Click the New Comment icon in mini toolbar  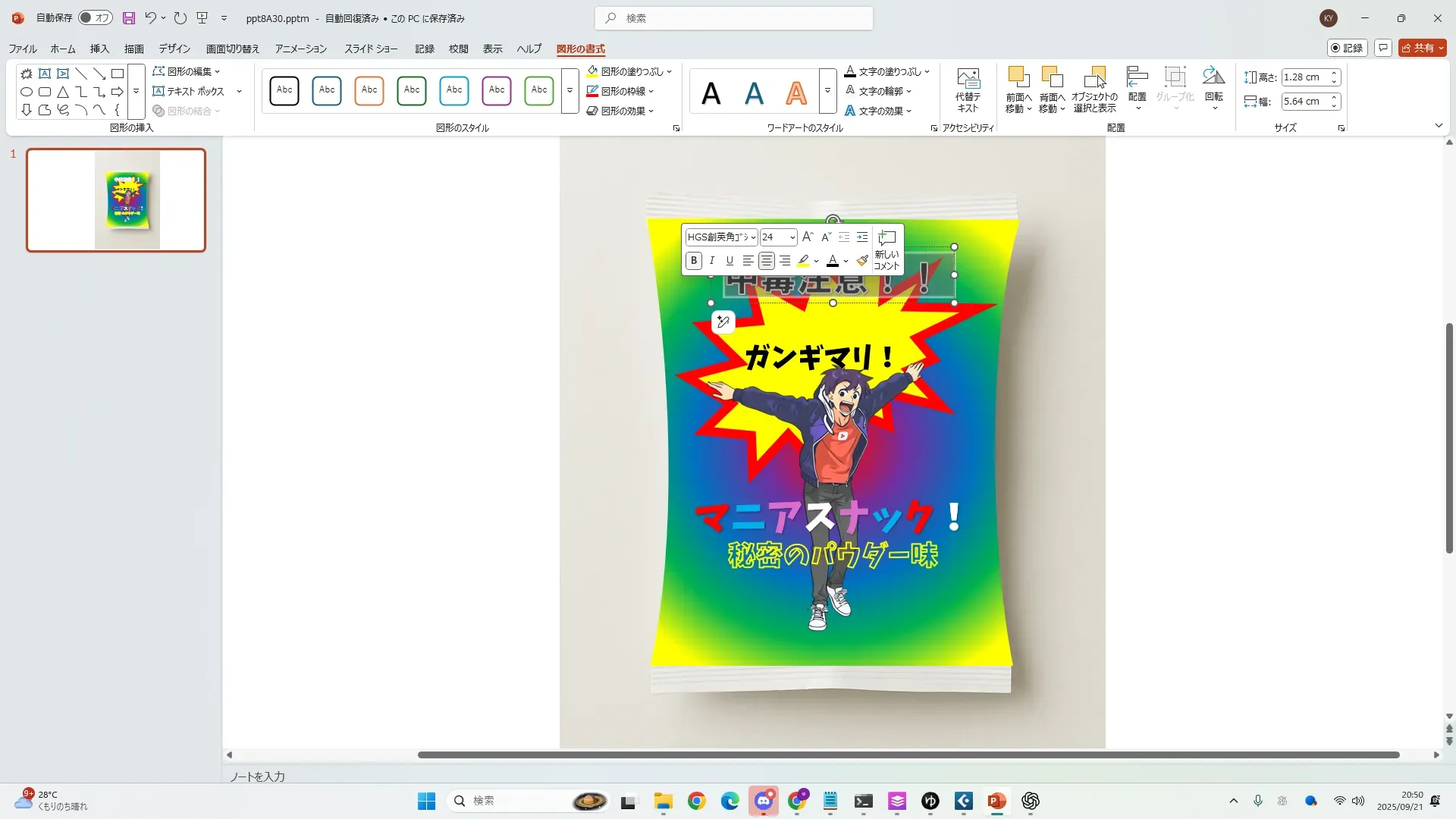pyautogui.click(x=886, y=249)
